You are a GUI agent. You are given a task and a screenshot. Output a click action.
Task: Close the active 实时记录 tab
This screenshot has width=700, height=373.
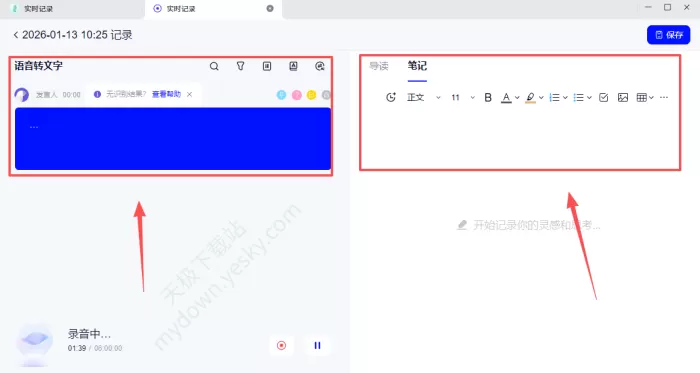[x=270, y=8]
